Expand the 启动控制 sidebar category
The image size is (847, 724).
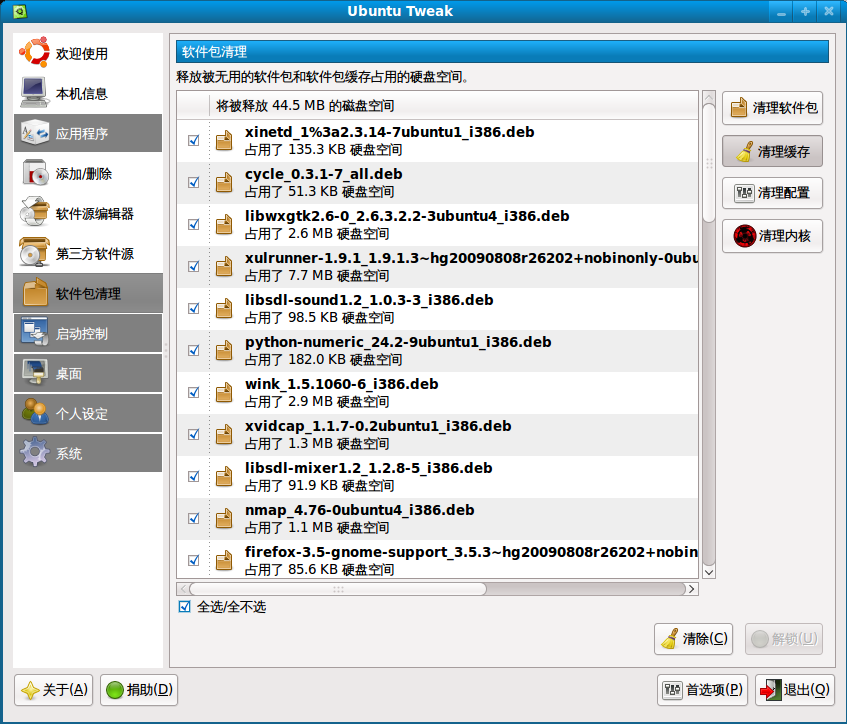coord(88,333)
